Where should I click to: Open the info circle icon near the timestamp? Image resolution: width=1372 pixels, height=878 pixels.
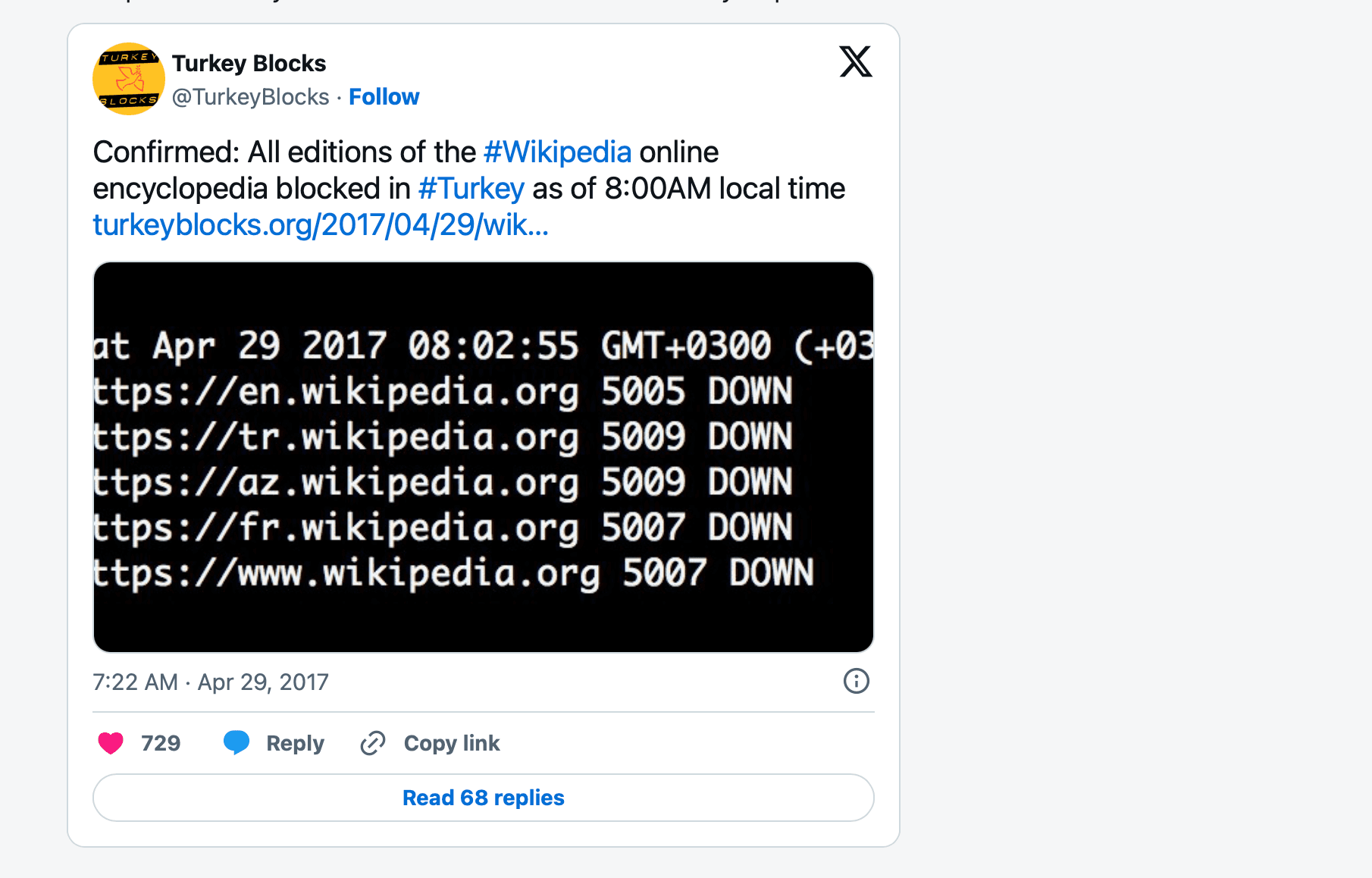pyautogui.click(x=856, y=682)
